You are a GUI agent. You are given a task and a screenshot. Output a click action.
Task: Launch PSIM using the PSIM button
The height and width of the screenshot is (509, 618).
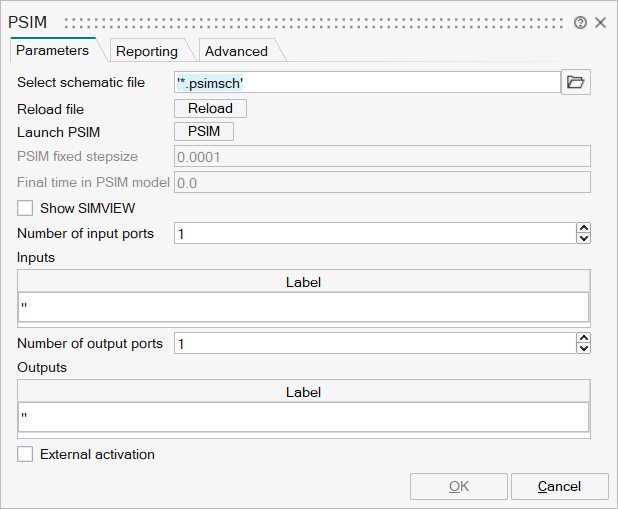(x=204, y=132)
